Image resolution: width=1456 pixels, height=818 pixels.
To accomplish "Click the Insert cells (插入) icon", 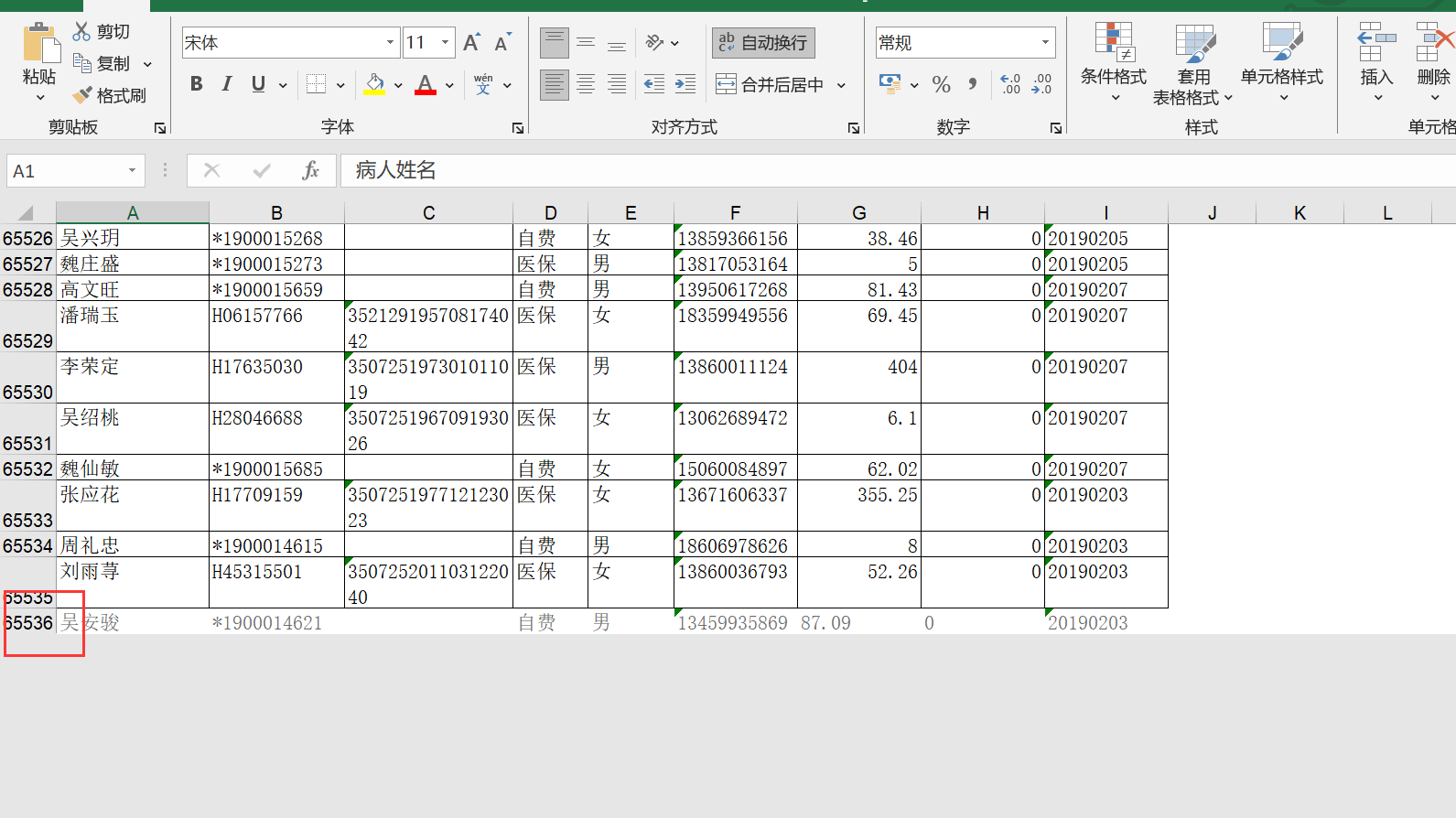I will pos(1376,42).
